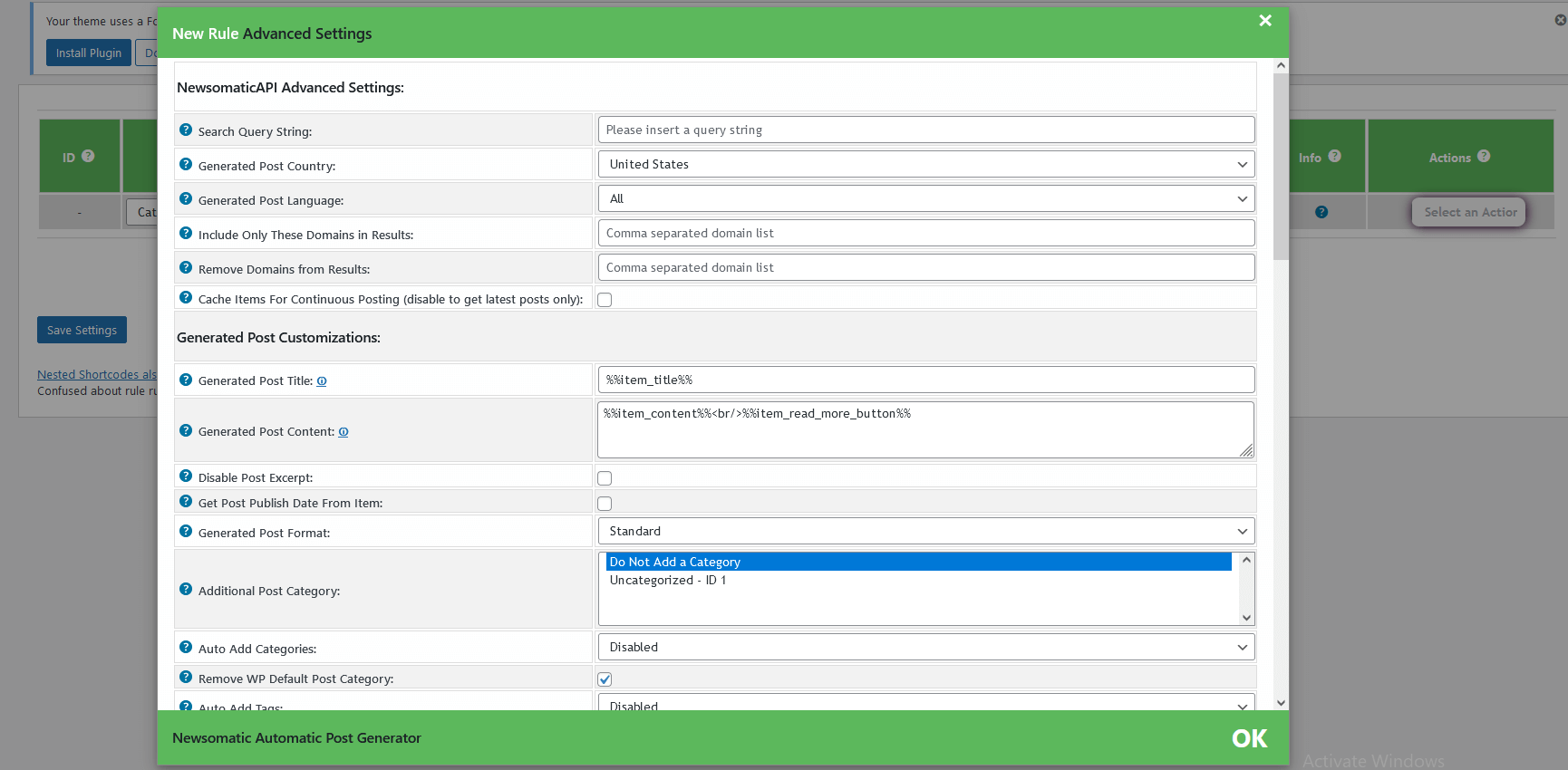1568x770 pixels.
Task: Open help icon for Generated Post Format
Action: pyautogui.click(x=186, y=531)
